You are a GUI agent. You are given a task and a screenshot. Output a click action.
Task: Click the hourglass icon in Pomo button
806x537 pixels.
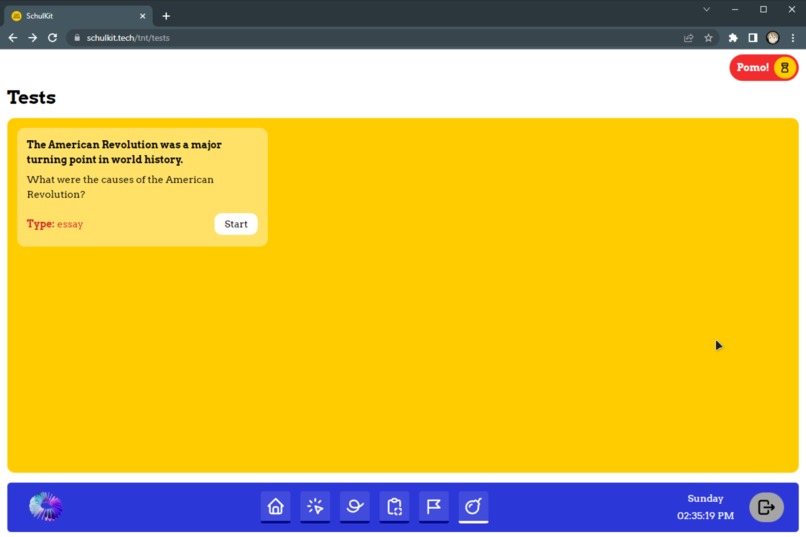(x=784, y=67)
